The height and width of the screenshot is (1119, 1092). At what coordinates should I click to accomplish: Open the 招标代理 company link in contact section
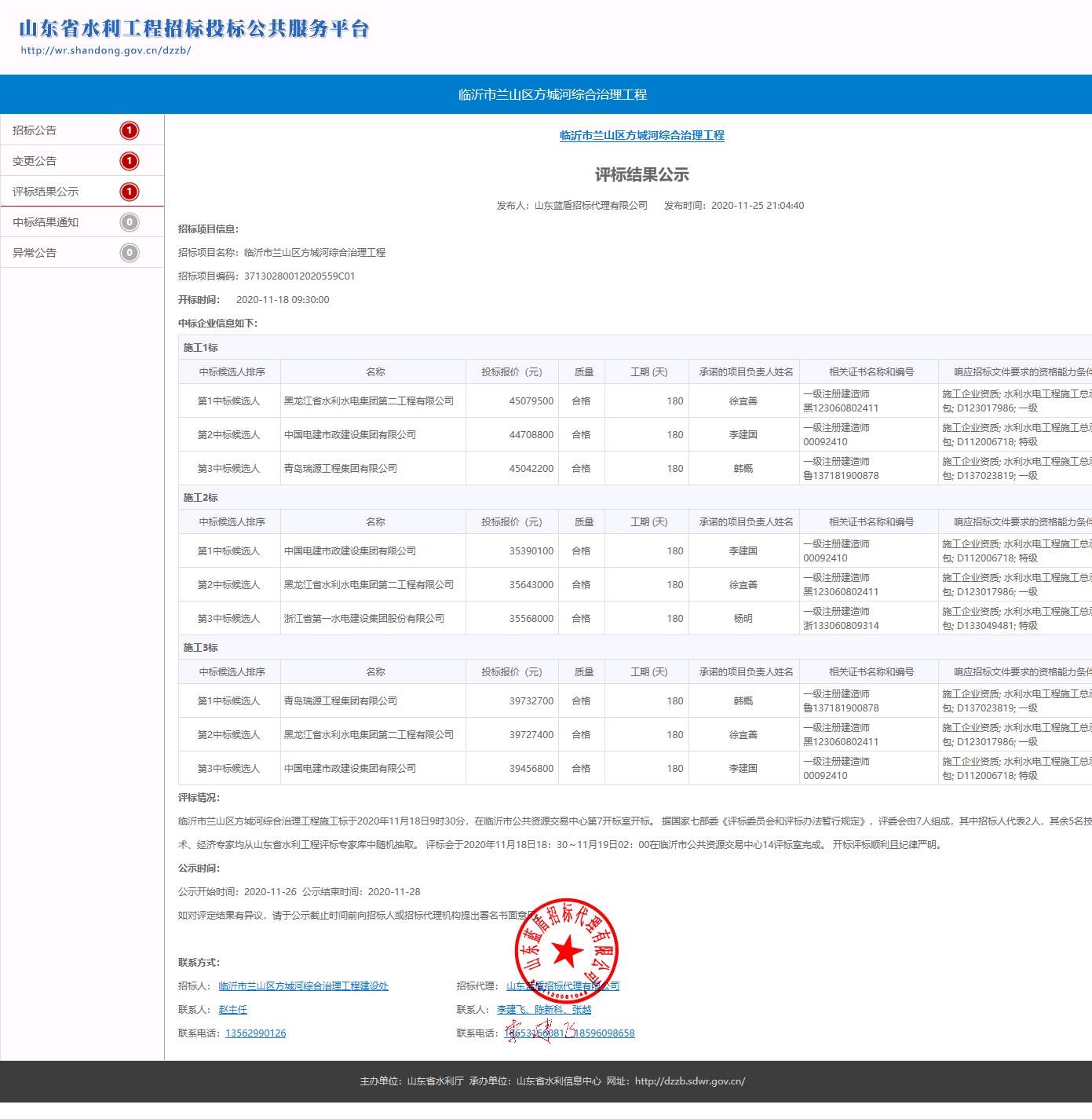(x=563, y=986)
